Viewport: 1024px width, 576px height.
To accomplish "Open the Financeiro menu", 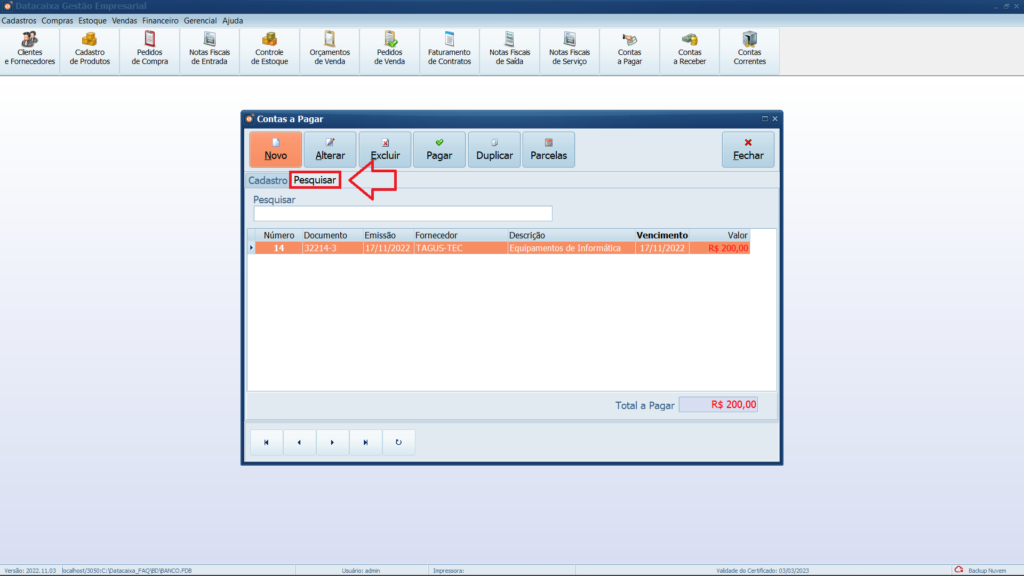I will click(x=160, y=20).
